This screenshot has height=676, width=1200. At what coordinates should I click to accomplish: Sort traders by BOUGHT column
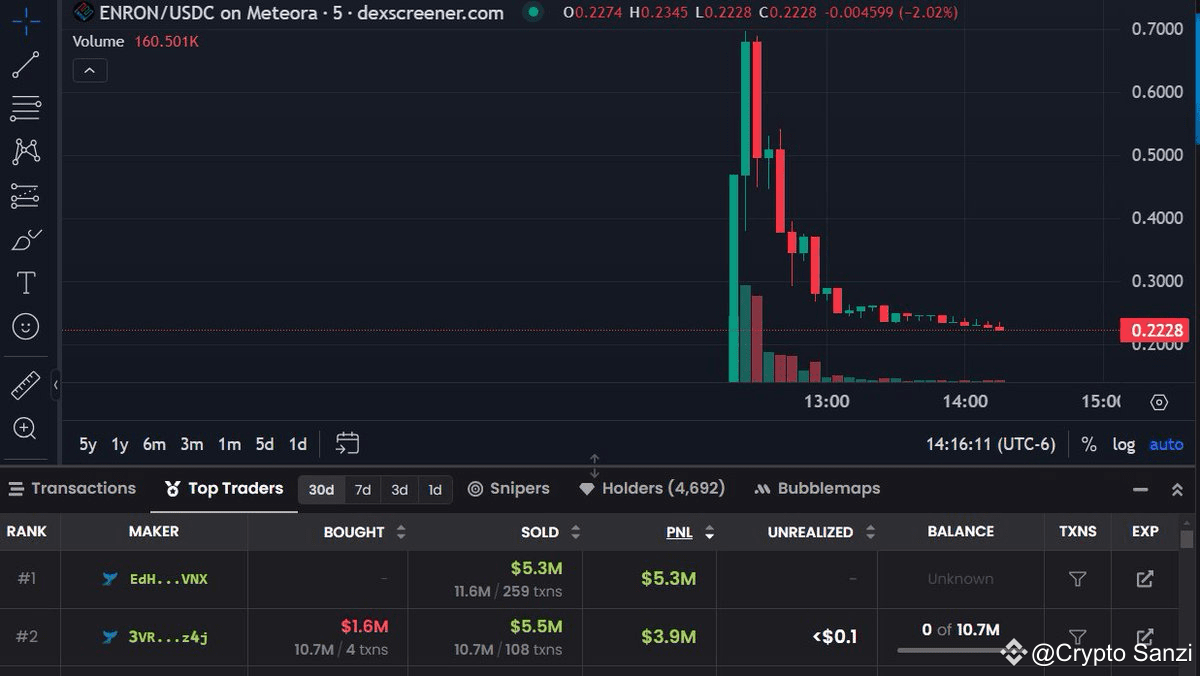pyautogui.click(x=365, y=532)
